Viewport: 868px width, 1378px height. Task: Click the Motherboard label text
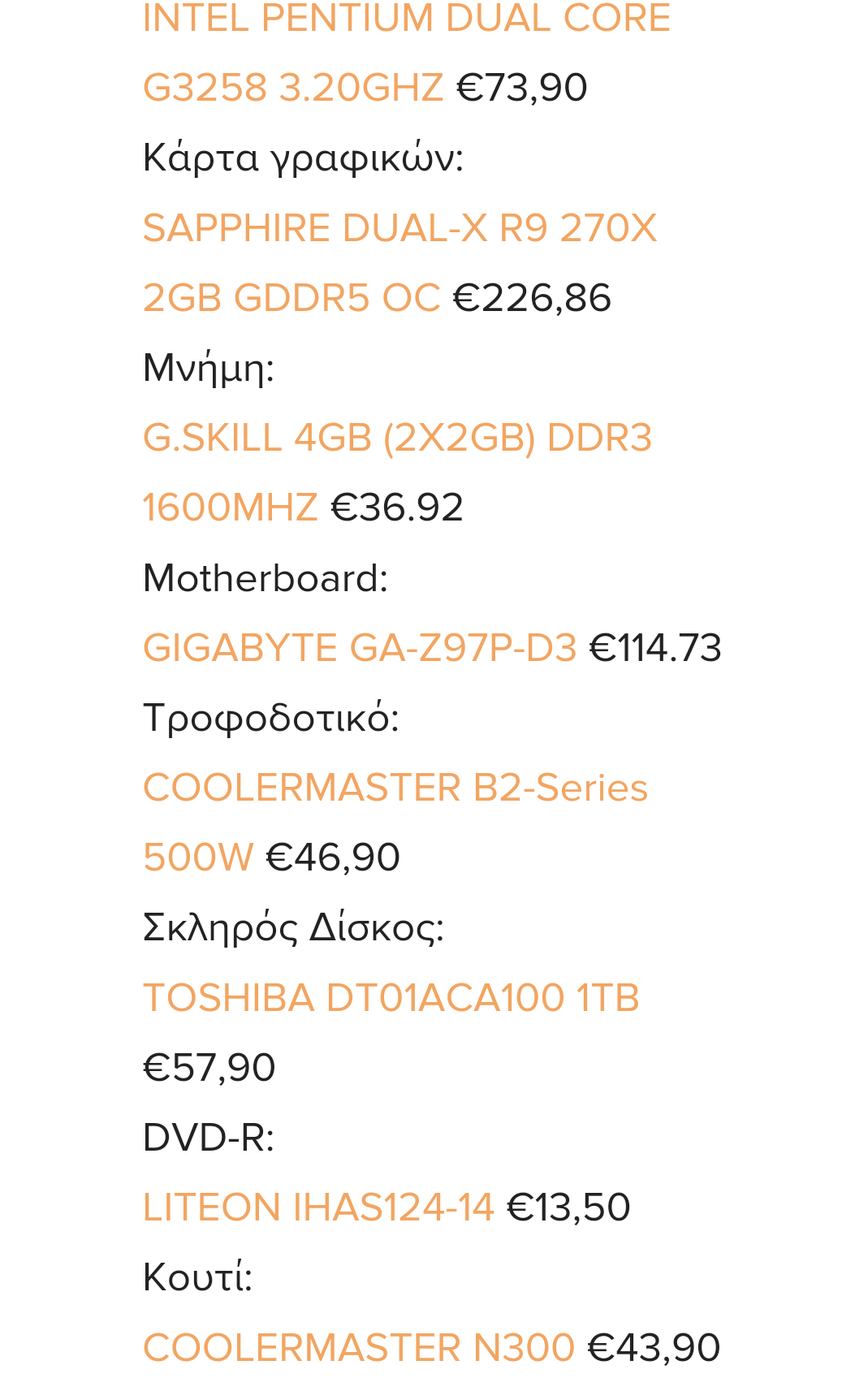pyautogui.click(x=265, y=578)
